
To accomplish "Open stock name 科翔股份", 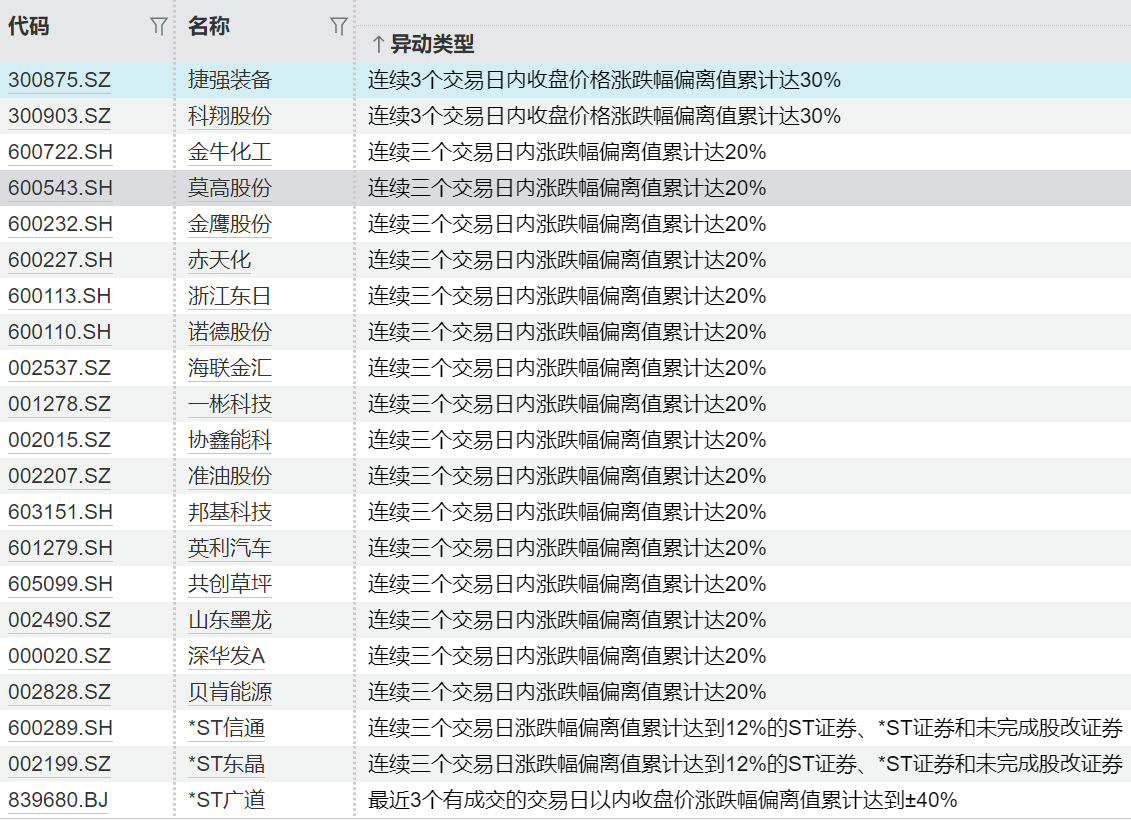I will (229, 116).
